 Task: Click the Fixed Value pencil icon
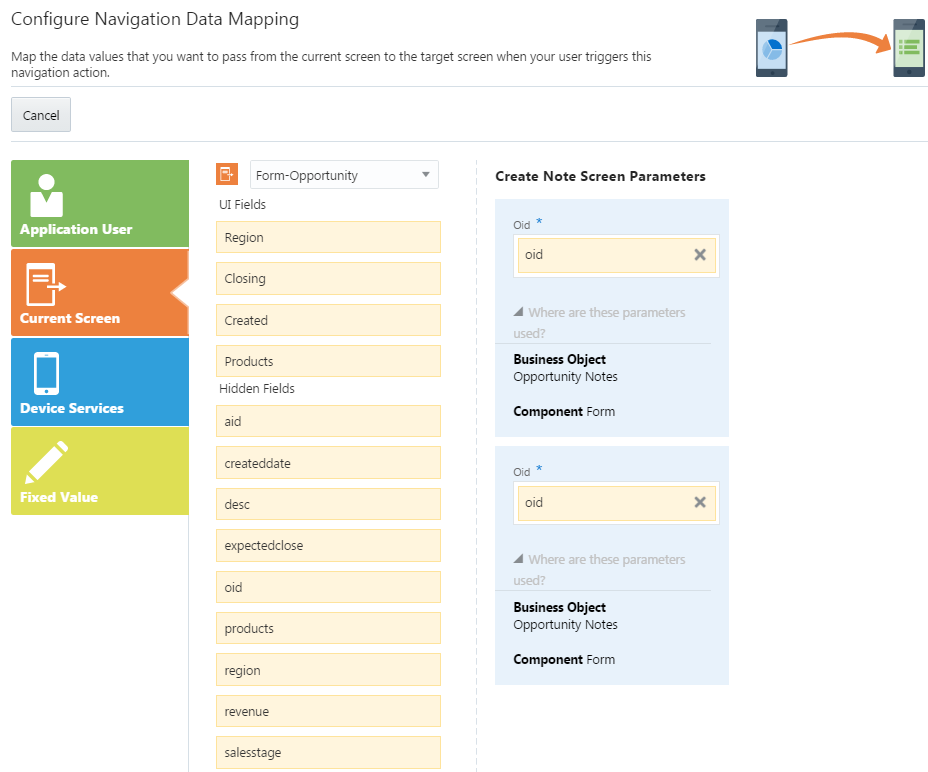[x=46, y=462]
